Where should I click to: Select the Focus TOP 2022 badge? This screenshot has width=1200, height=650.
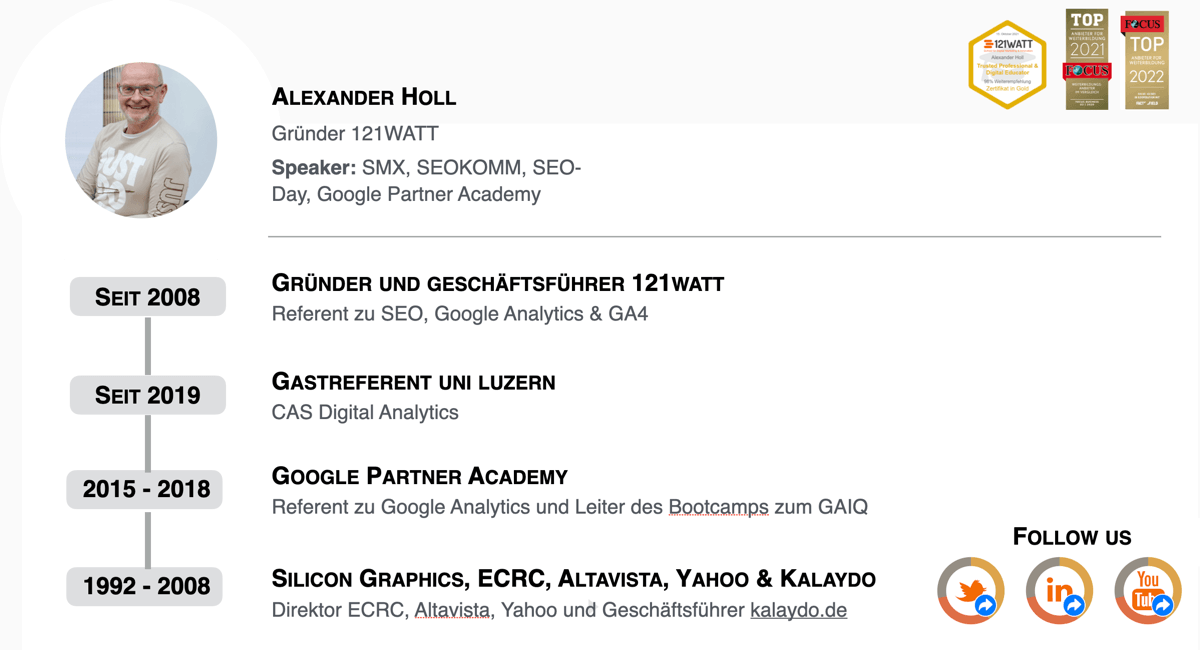[1146, 60]
